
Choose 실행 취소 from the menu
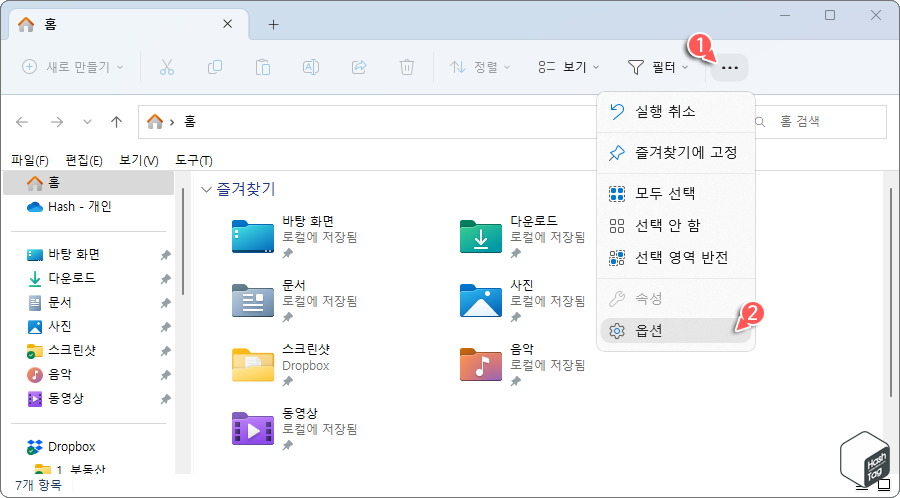click(x=676, y=111)
